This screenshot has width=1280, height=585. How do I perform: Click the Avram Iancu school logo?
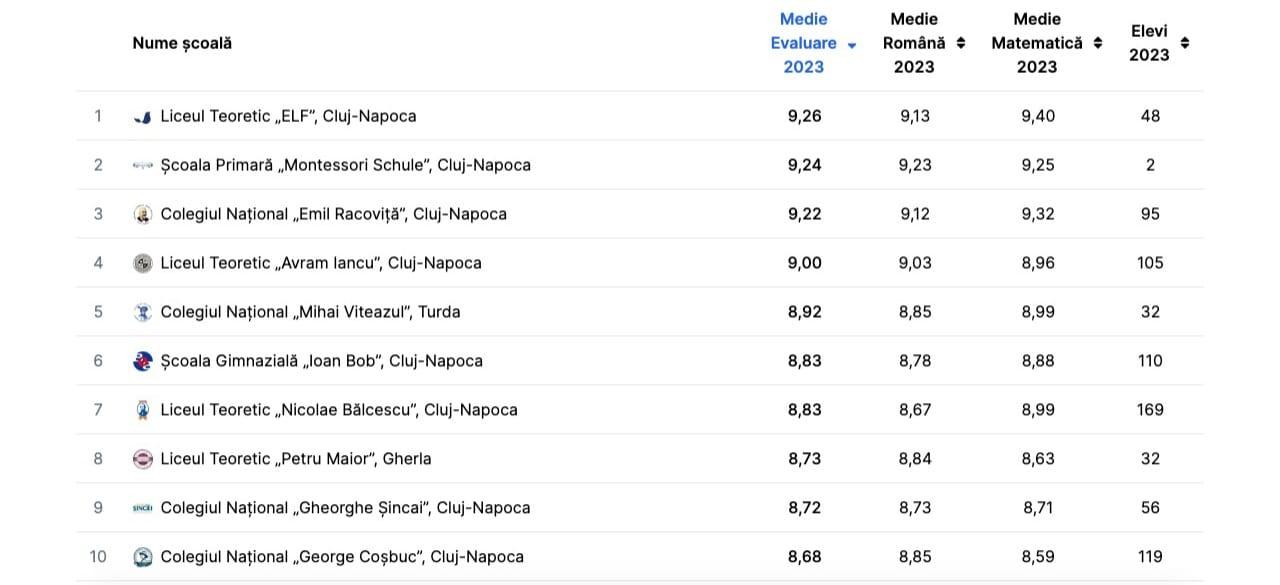pos(143,264)
